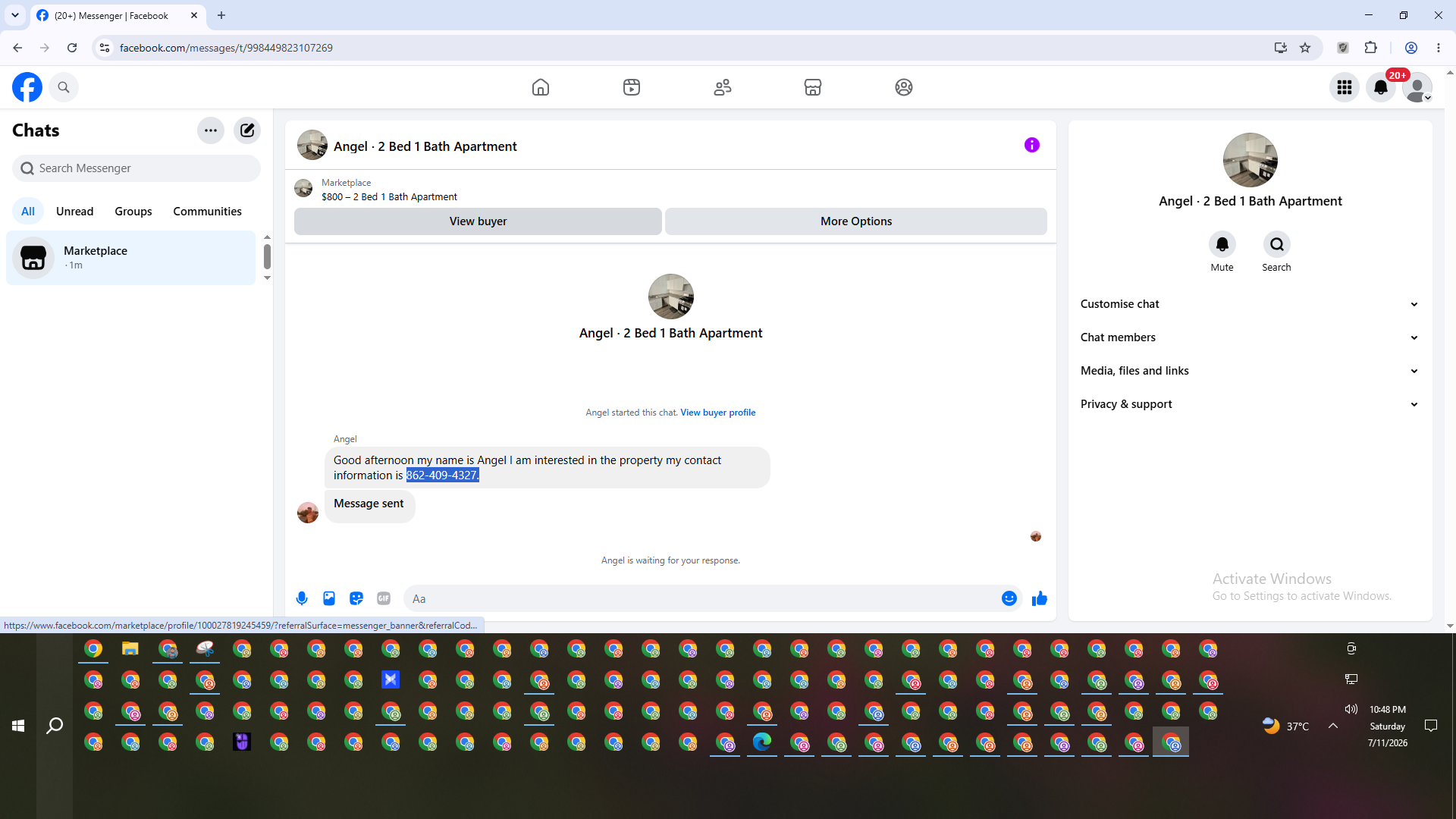This screenshot has height=819, width=1456.
Task: Click the Marketplace listing thumbnail in banner
Action: (303, 188)
